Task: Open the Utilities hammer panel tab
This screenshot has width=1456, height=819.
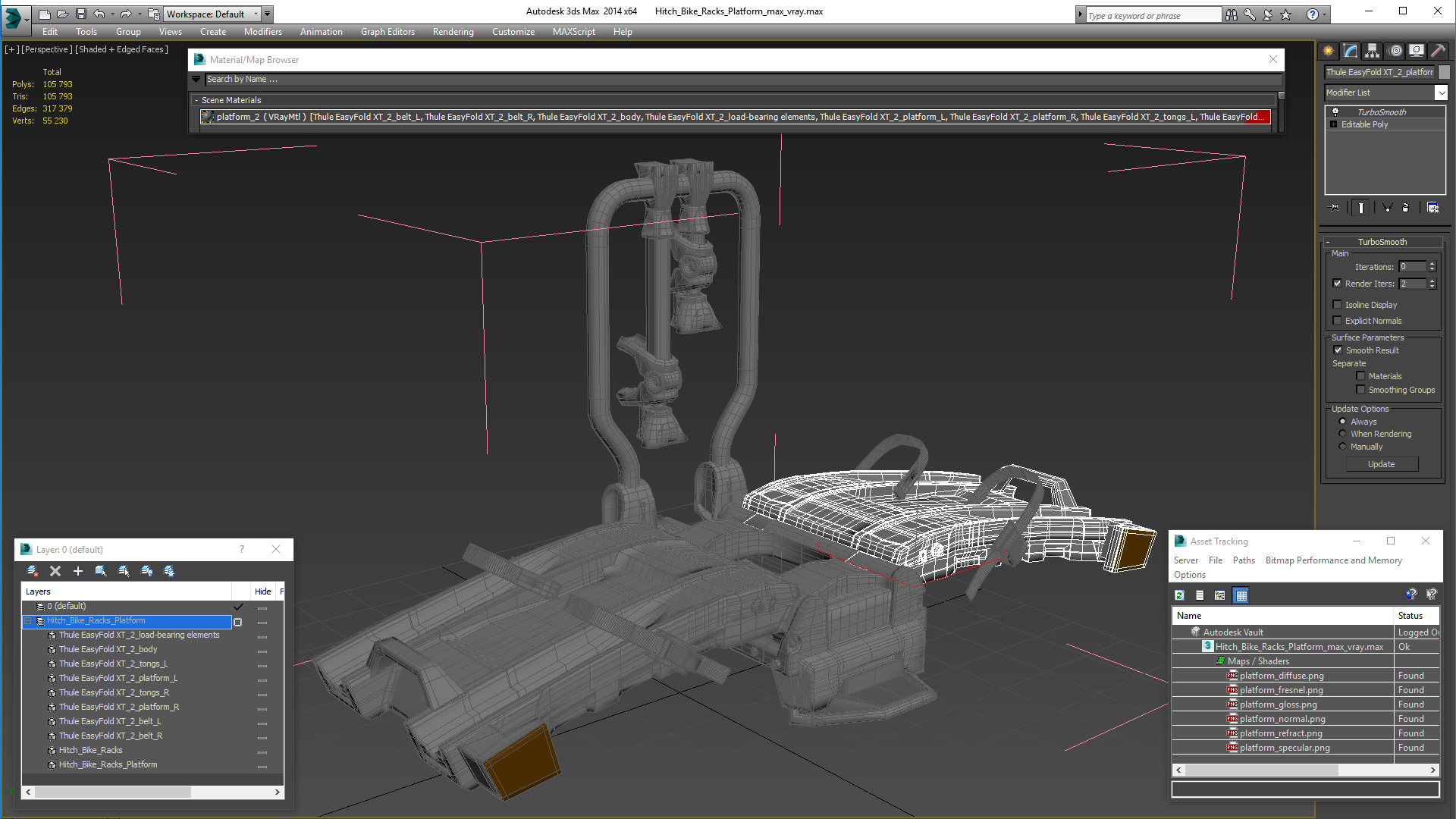Action: (1438, 51)
